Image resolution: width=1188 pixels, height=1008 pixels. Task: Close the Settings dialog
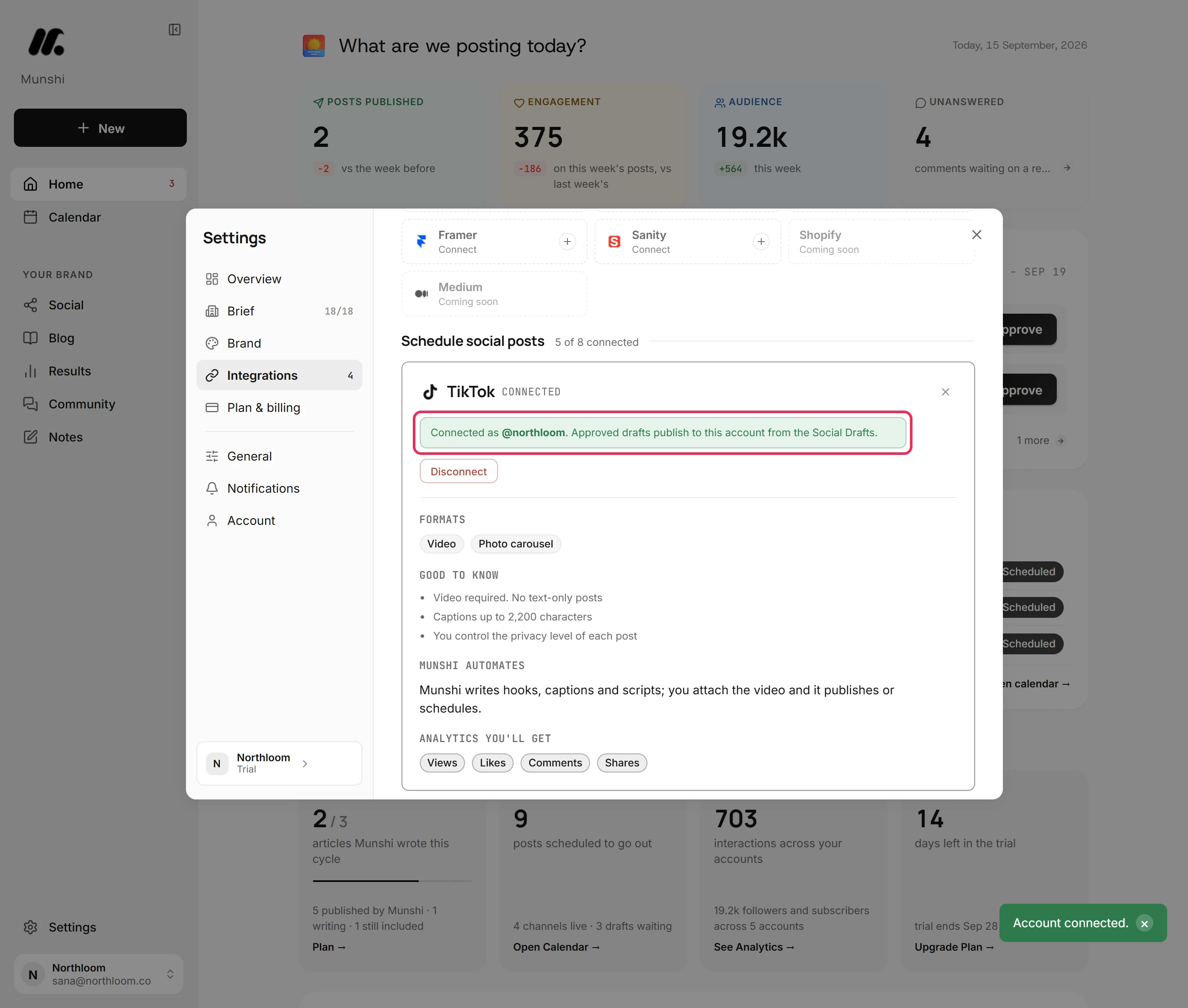(x=976, y=235)
